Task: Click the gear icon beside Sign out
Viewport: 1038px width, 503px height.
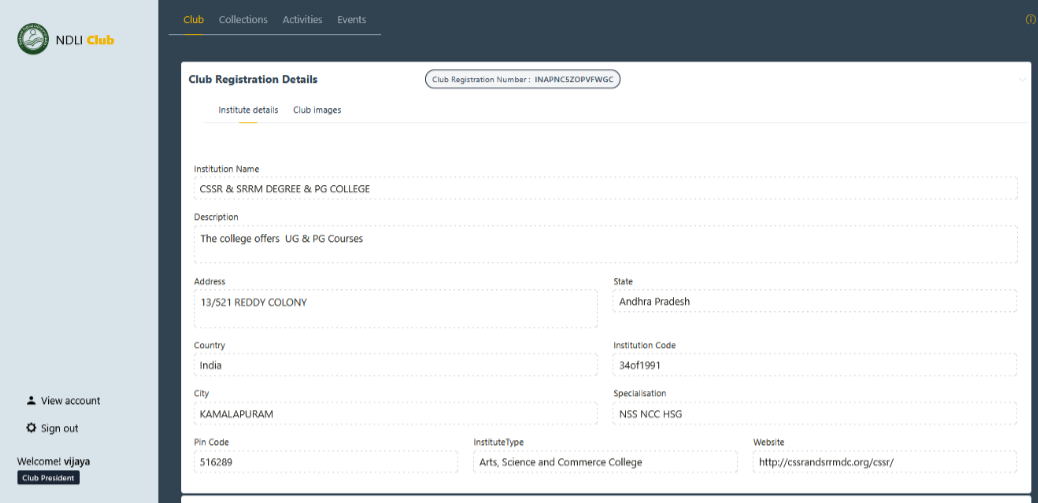Action: coord(31,428)
